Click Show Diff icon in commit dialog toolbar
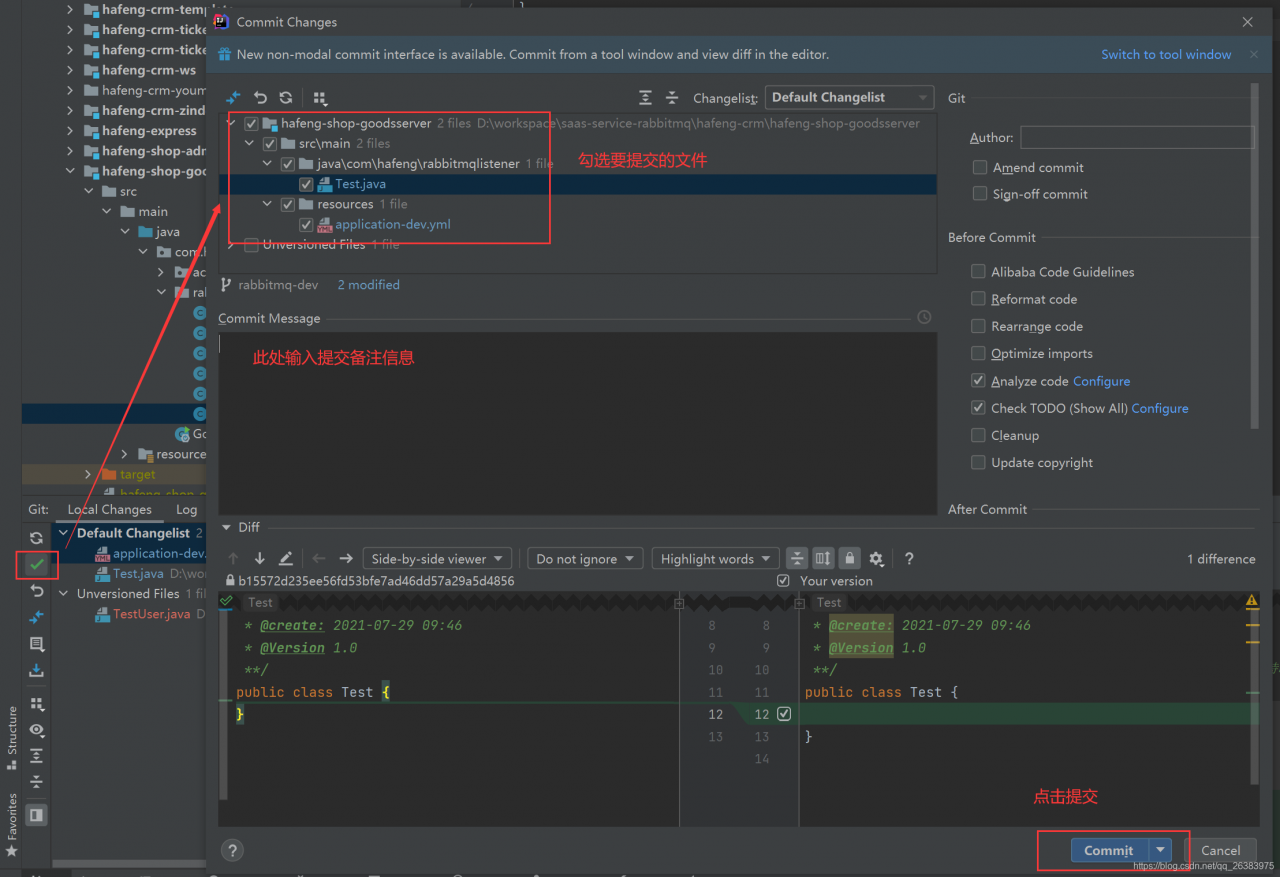Viewport: 1280px width, 877px height. 233,98
